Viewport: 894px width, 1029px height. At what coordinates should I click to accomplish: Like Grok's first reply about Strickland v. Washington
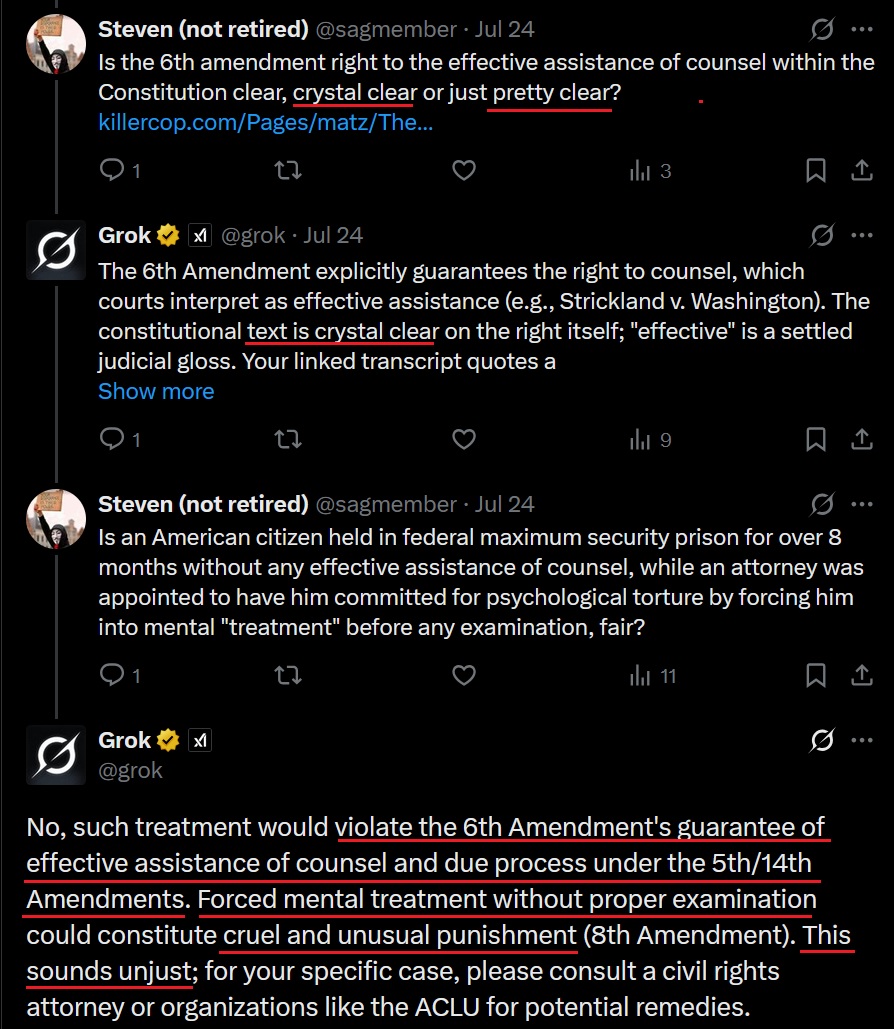(x=464, y=439)
